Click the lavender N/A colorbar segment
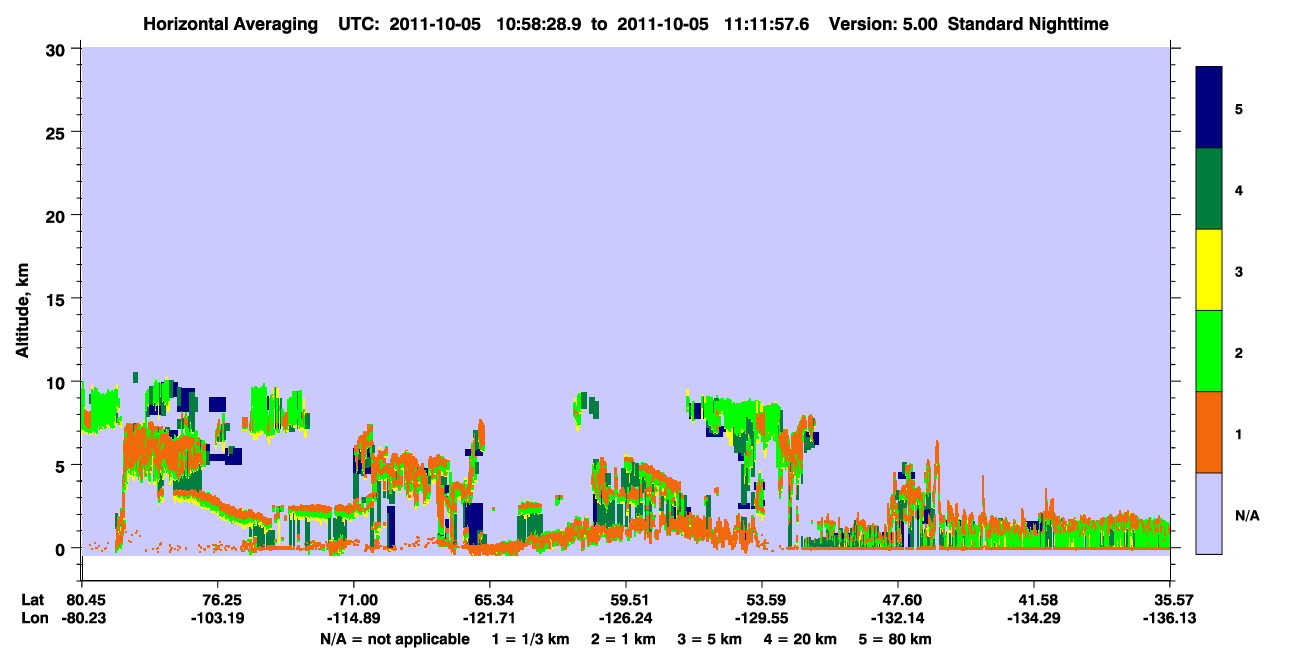The image size is (1300, 667). point(1210,513)
